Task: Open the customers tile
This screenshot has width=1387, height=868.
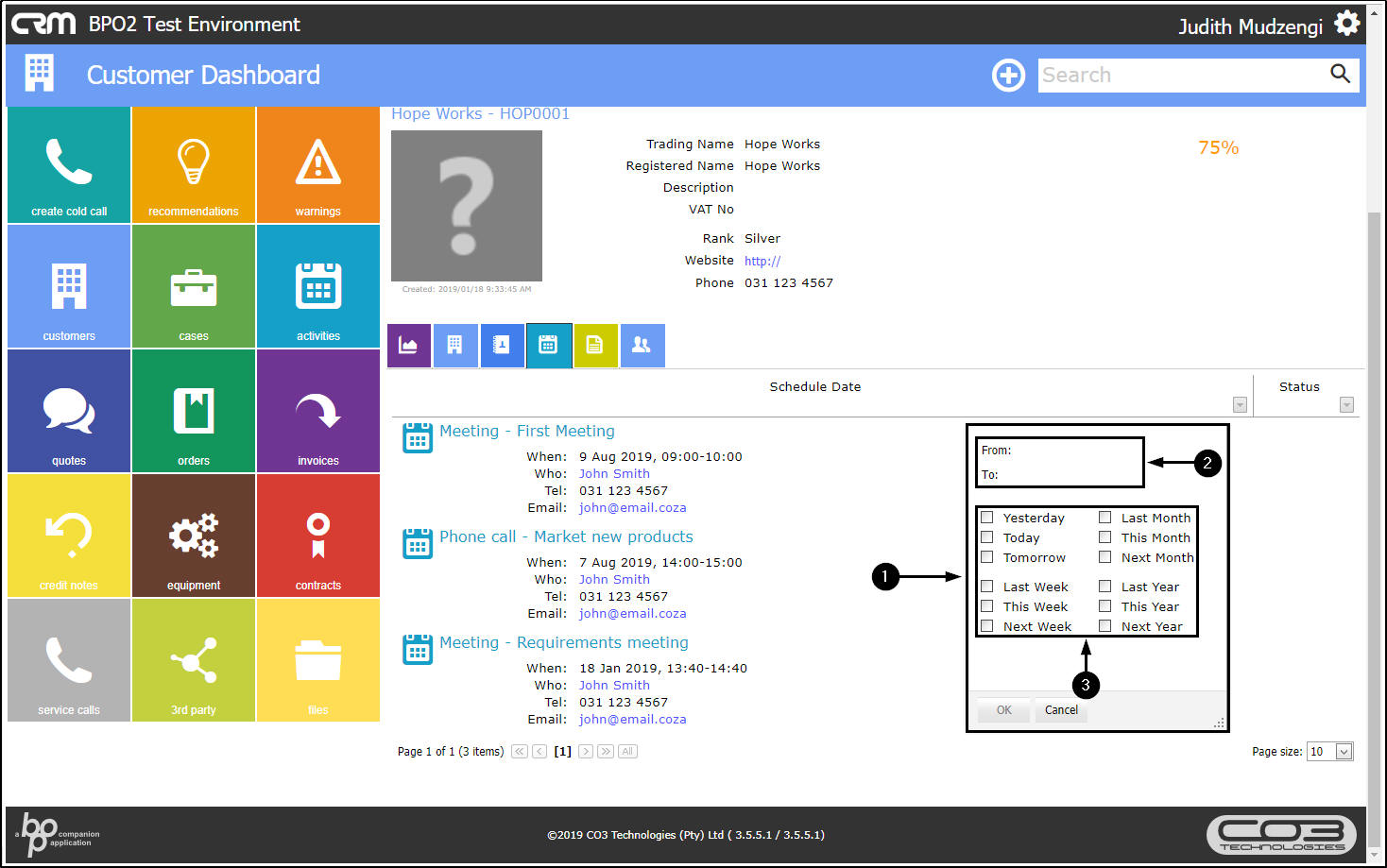Action: [x=69, y=286]
